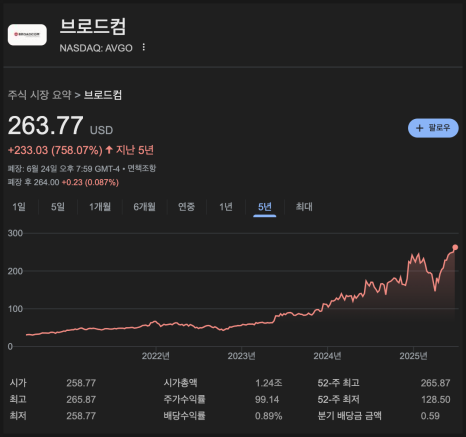The image size is (466, 437).
Task: Click the endpoint dot on the price chart
Action: 455,247
